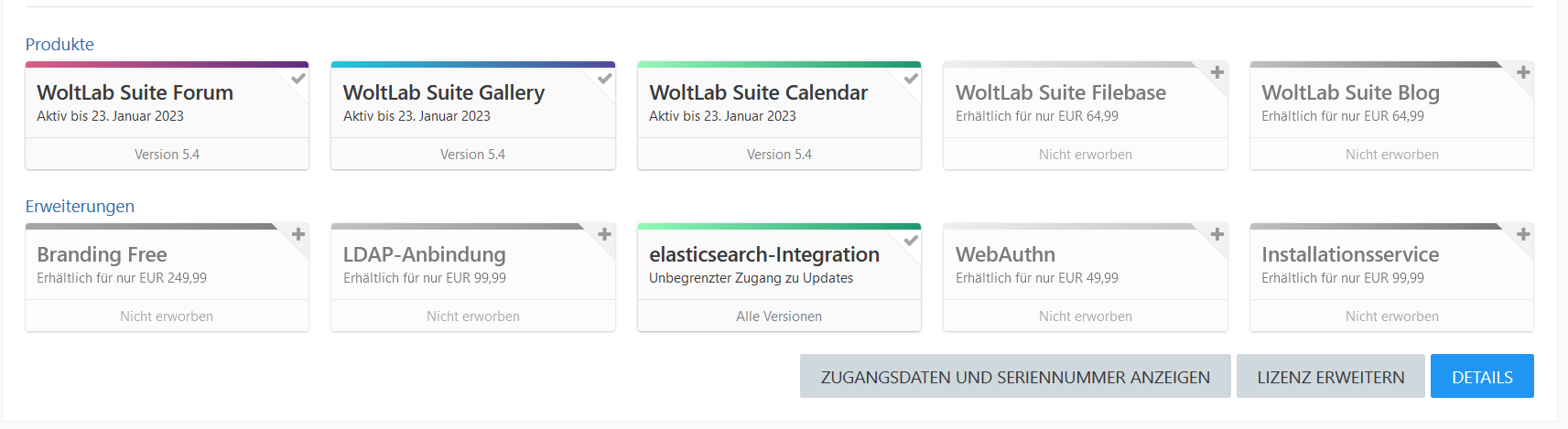Viewport: 1568px width, 429px height.
Task: Click checkmark icon on WoltLab Suite Forum
Action: pyautogui.click(x=298, y=79)
